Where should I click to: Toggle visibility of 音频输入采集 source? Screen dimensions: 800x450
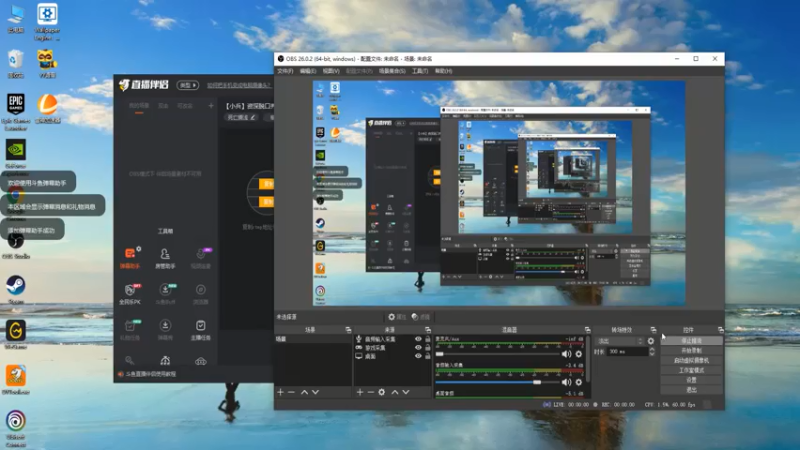(x=418, y=339)
